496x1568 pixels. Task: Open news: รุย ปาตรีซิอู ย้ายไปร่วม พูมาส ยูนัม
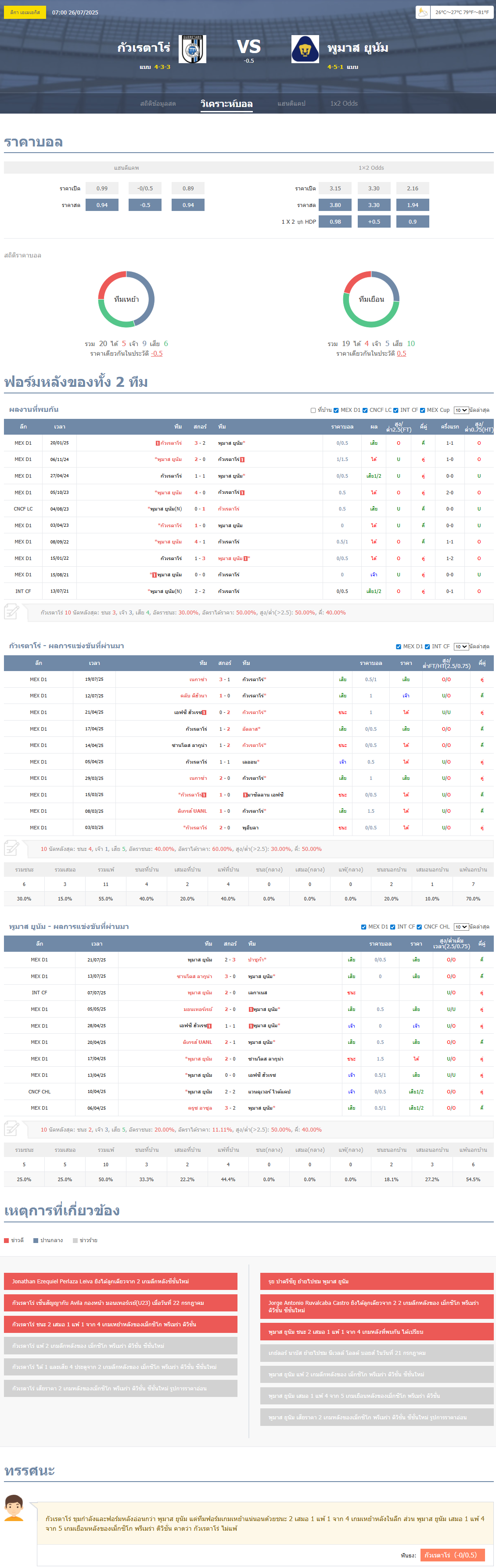tap(377, 1281)
